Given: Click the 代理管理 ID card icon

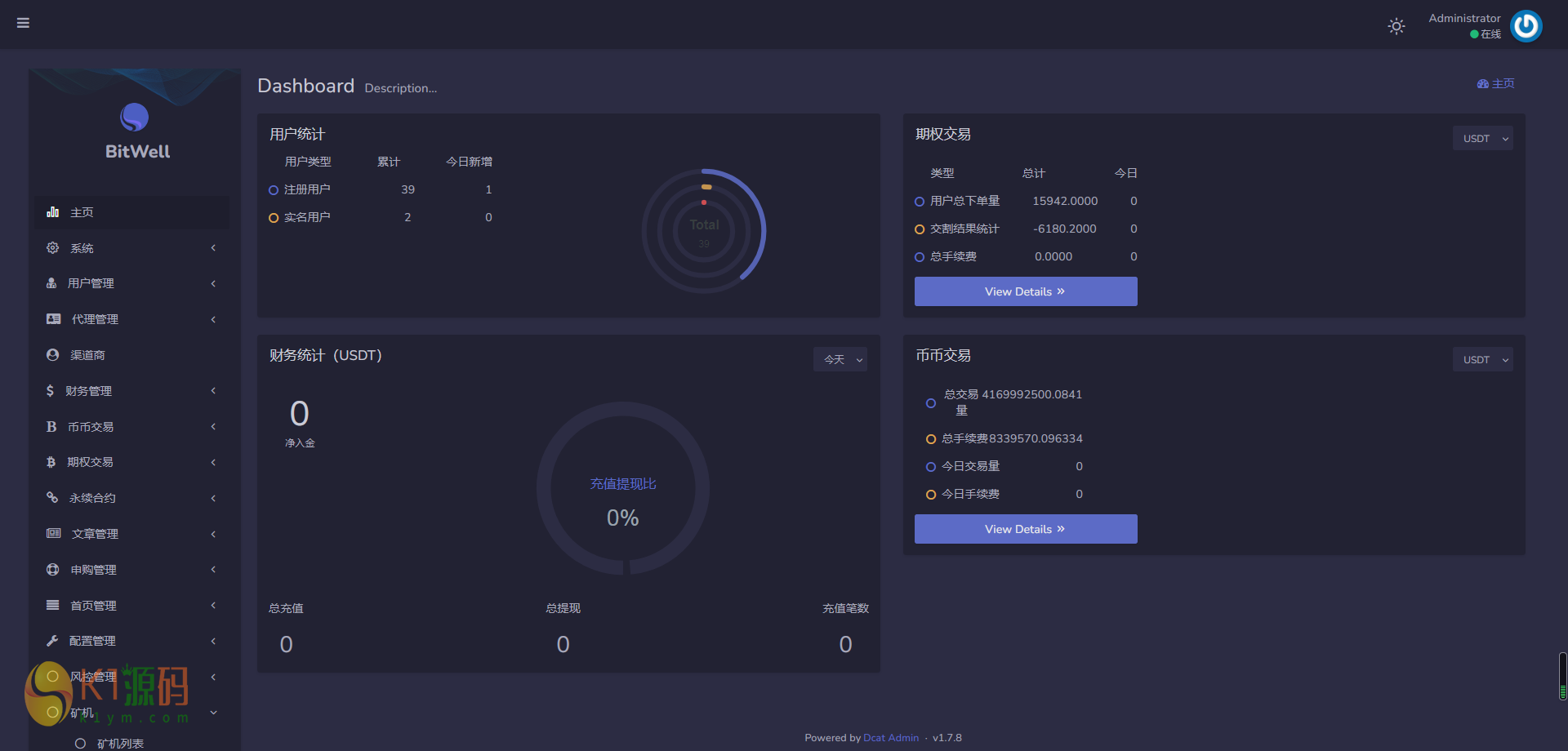Looking at the screenshot, I should click(x=54, y=319).
